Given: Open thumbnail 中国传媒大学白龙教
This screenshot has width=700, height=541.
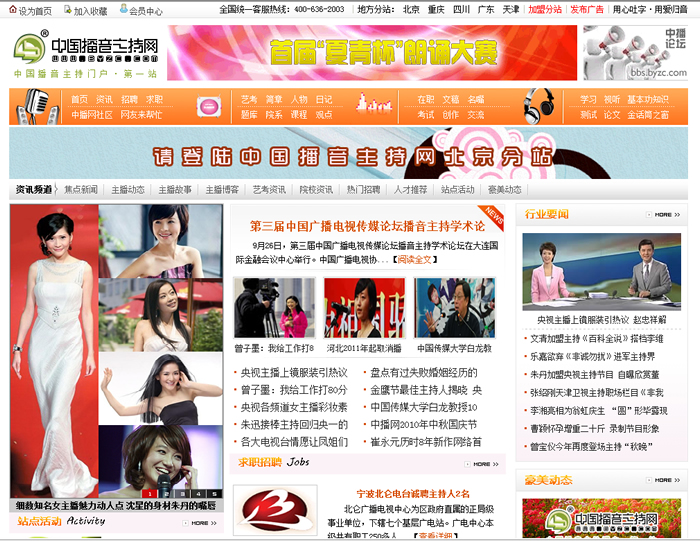Looking at the screenshot, I should (x=455, y=308).
